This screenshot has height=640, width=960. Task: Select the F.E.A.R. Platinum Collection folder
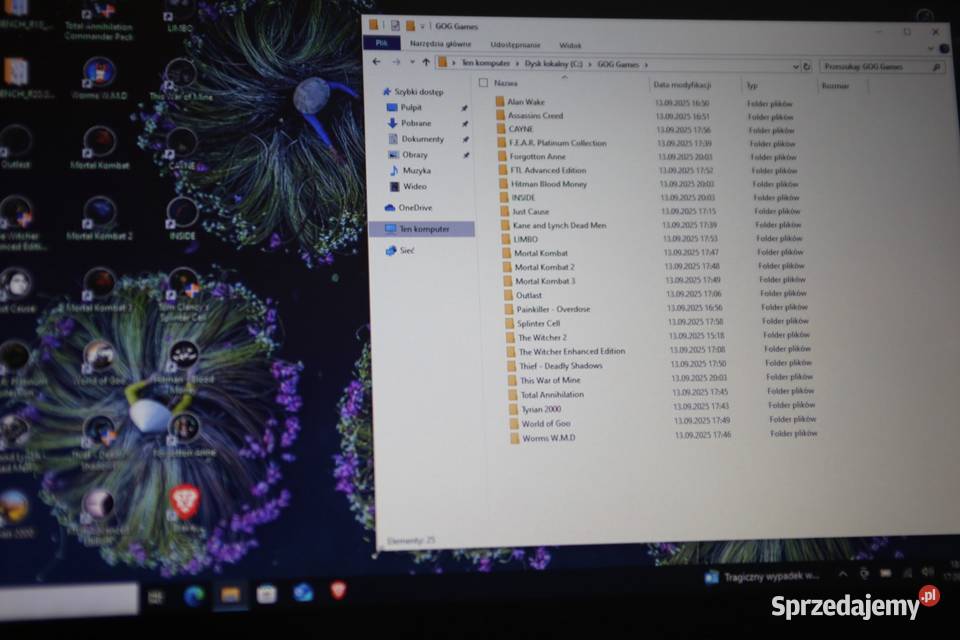pos(557,143)
